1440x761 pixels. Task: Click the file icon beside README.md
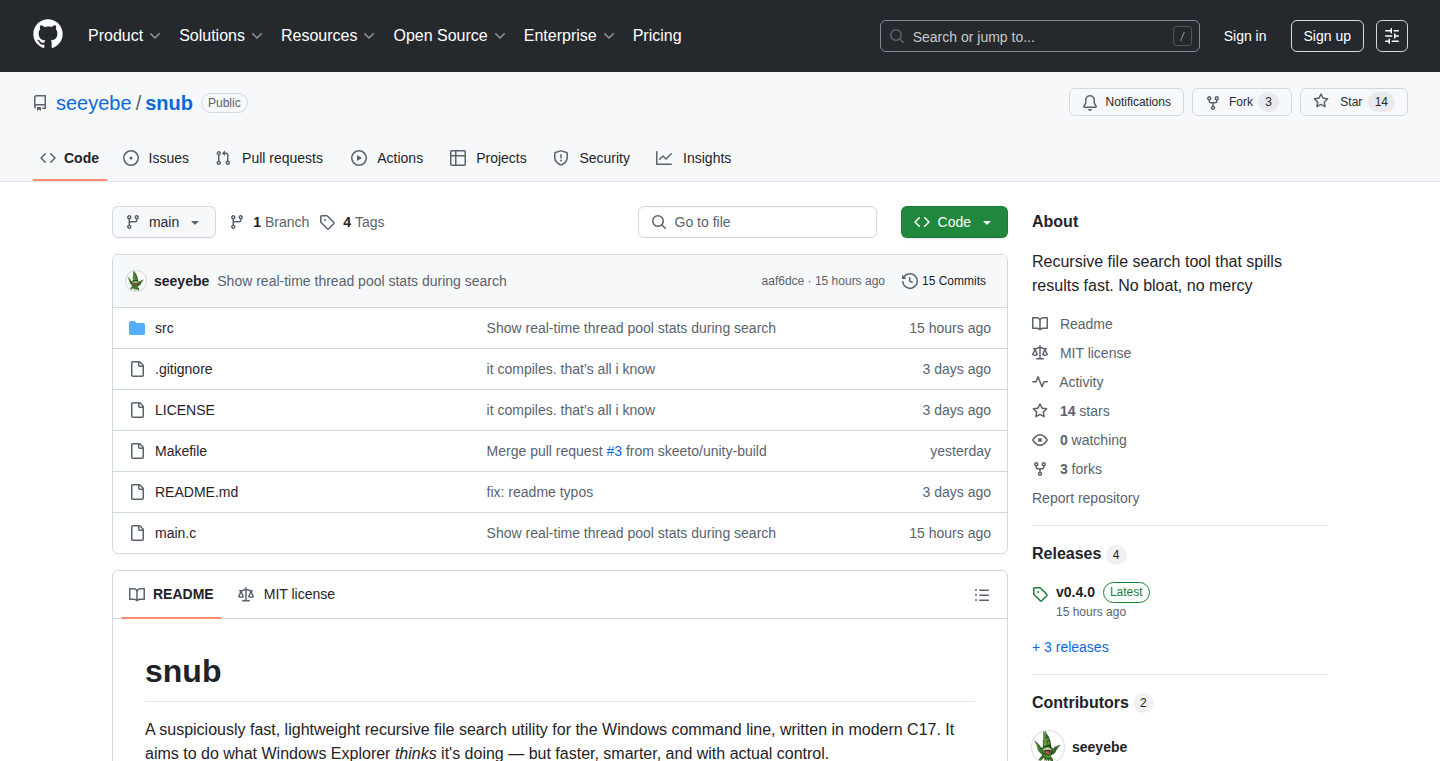[137, 492]
